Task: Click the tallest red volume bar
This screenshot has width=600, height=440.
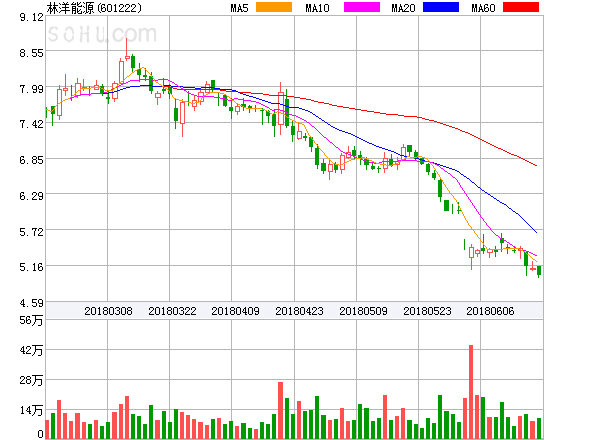Action: pyautogui.click(x=470, y=392)
